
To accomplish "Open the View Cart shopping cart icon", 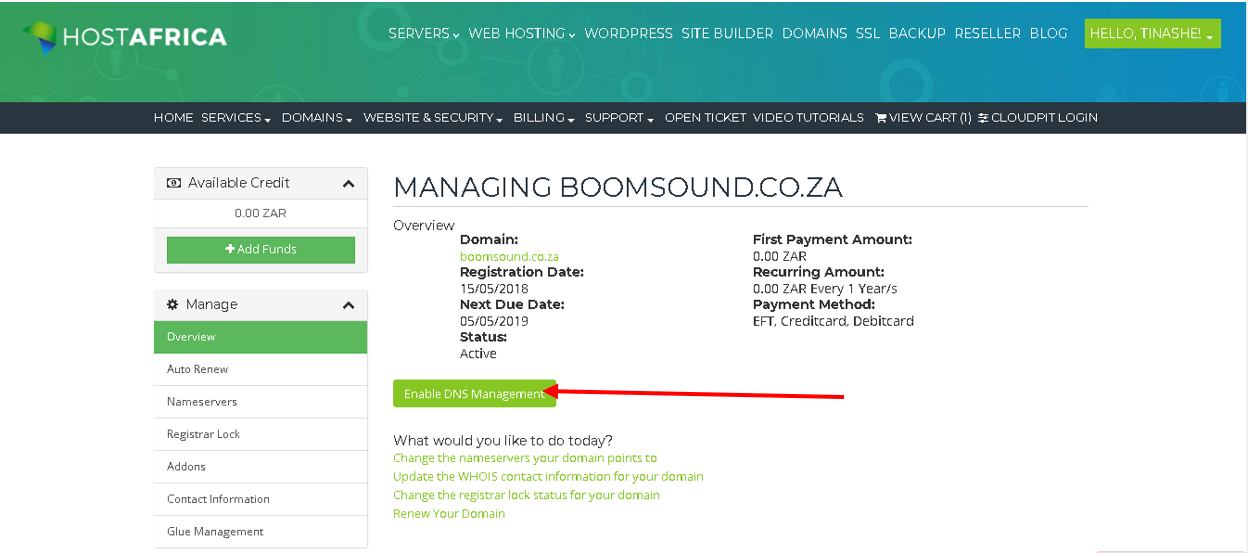I will (881, 118).
